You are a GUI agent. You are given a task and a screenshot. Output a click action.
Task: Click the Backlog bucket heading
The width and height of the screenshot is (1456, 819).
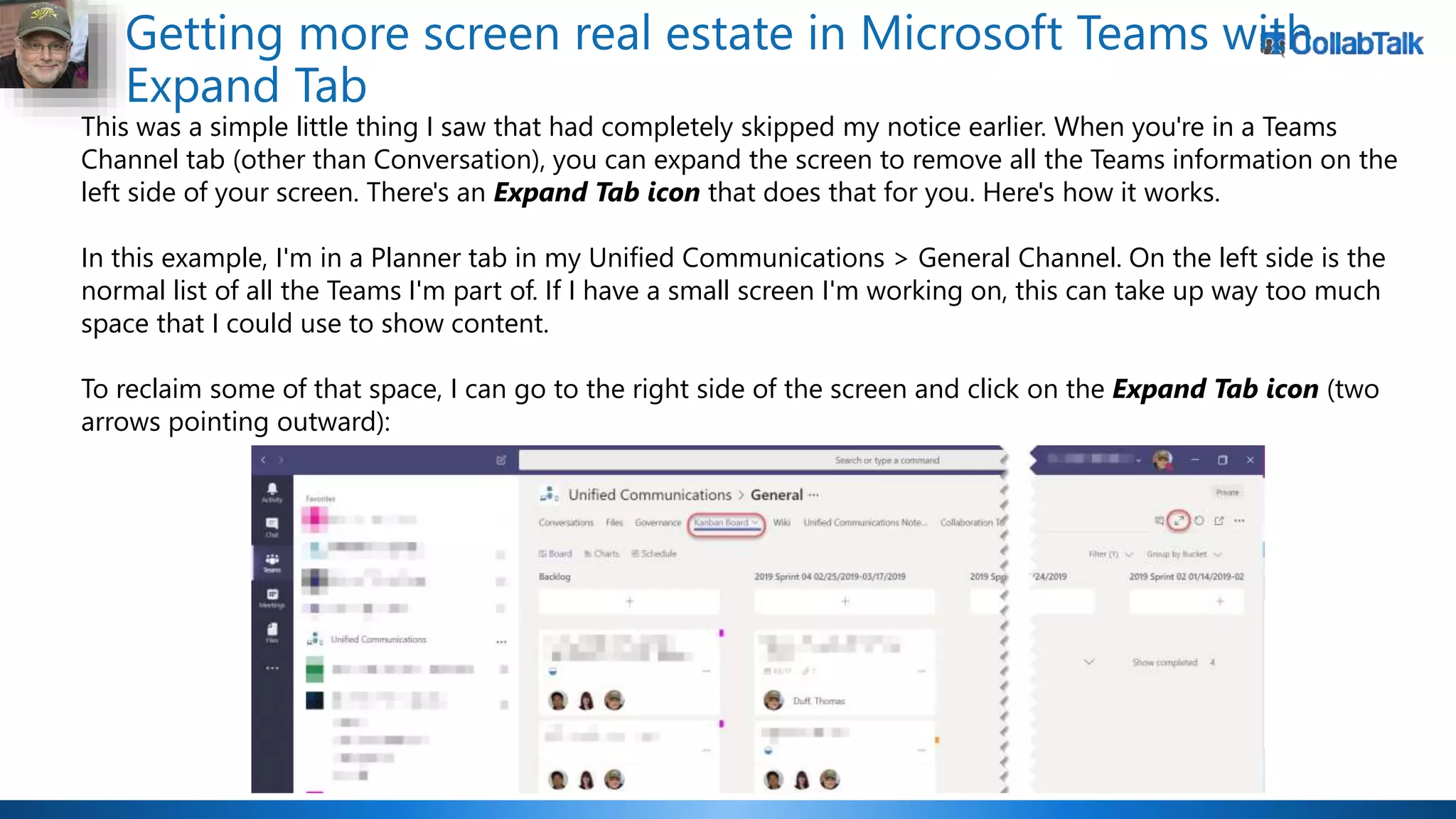[555, 577]
